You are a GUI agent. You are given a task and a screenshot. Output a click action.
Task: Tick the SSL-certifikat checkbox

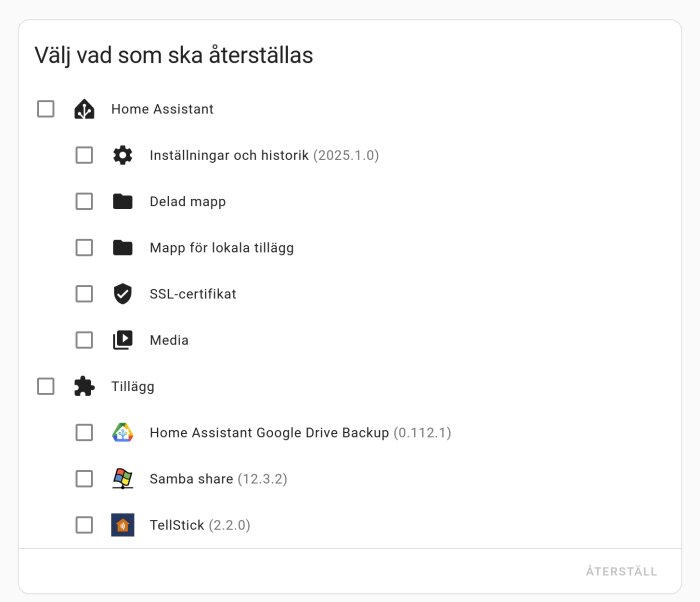tap(84, 293)
